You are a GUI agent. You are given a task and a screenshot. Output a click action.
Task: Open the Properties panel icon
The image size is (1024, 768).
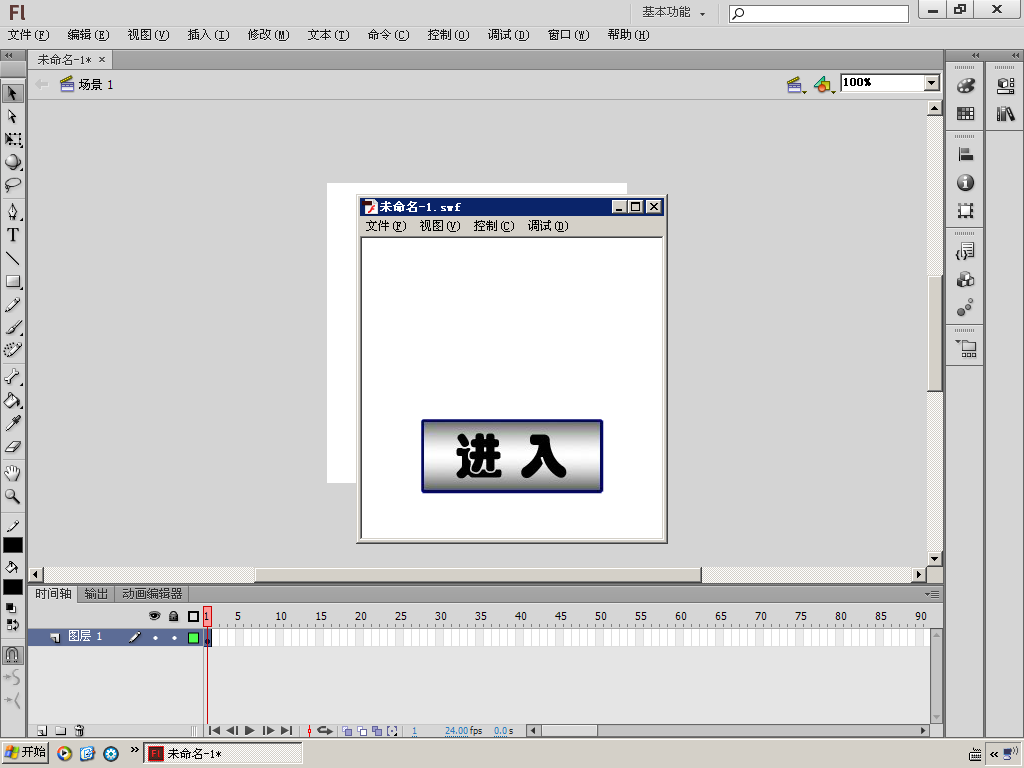click(x=1005, y=86)
